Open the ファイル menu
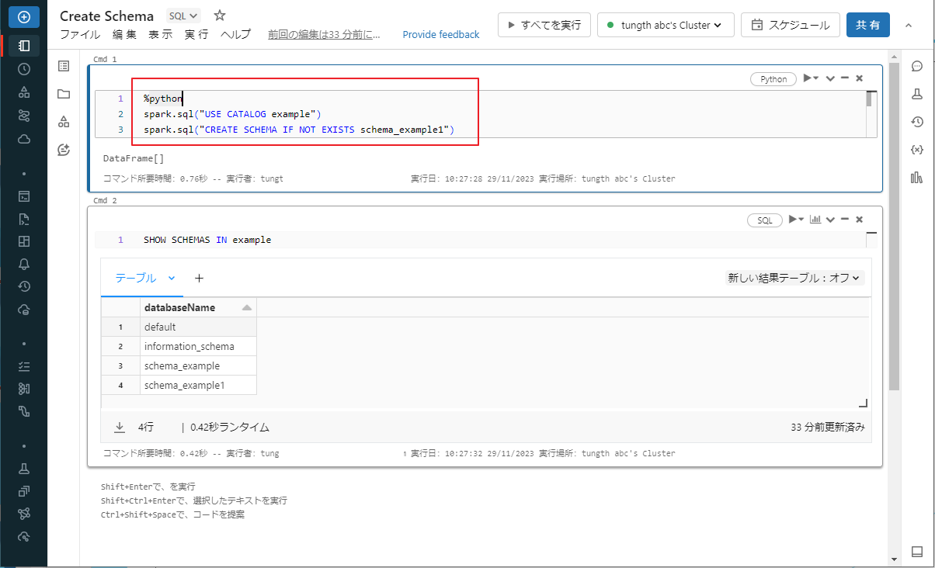This screenshot has width=935, height=568. click(80, 35)
